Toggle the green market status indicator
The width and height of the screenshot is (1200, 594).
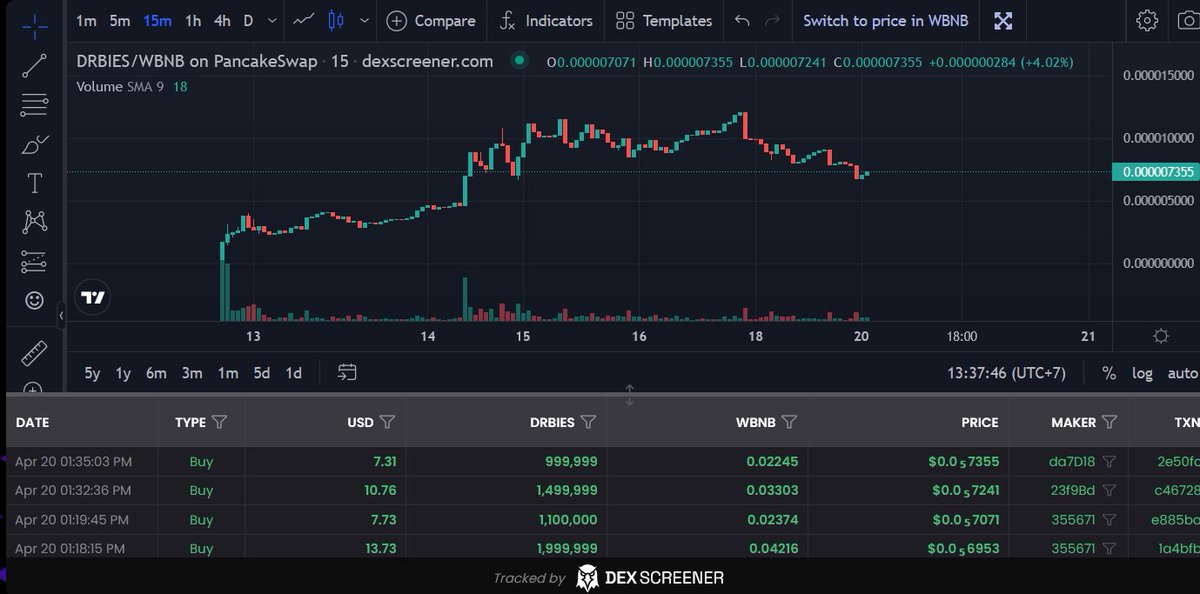tap(518, 61)
